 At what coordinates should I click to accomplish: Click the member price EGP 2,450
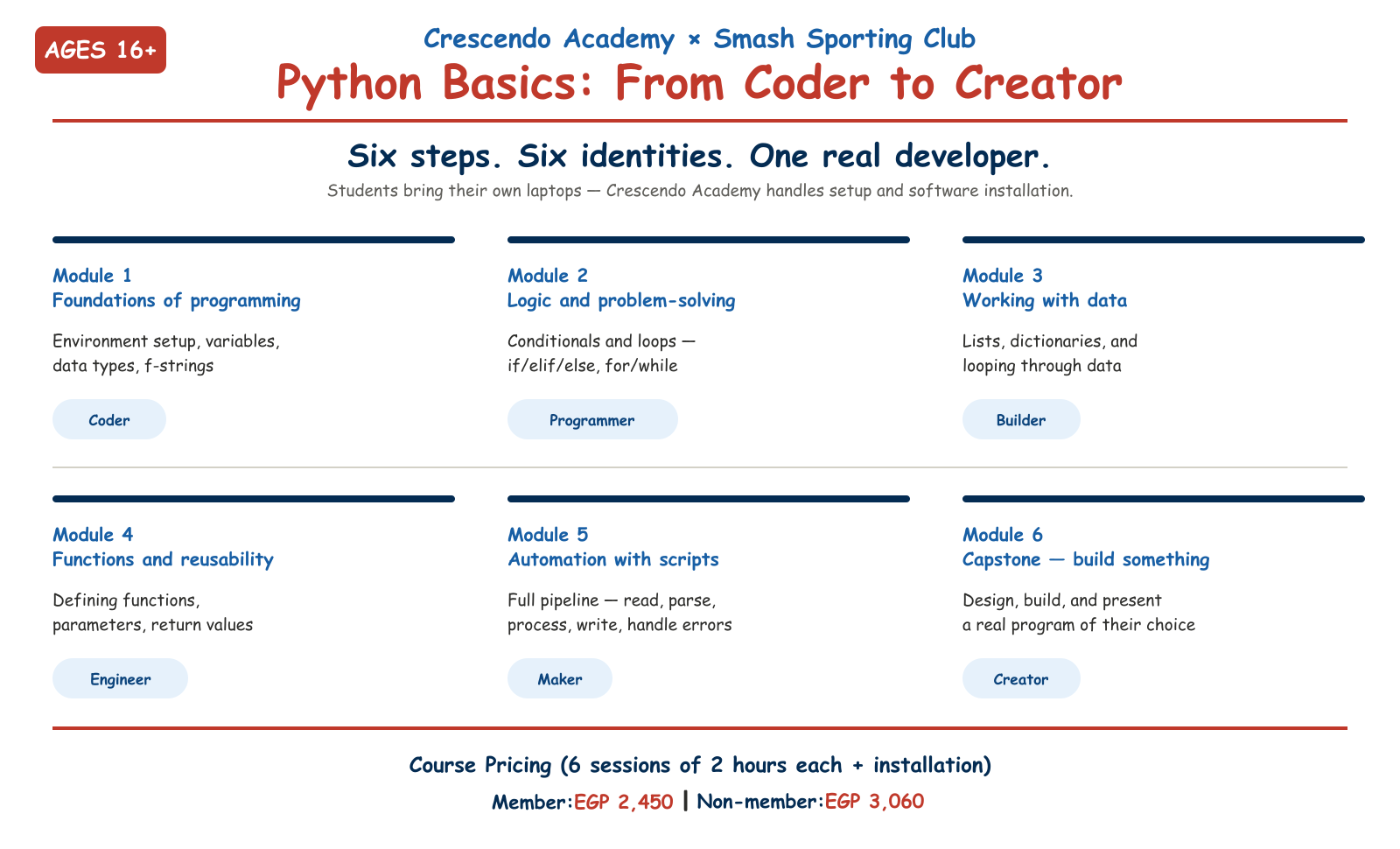point(624,802)
